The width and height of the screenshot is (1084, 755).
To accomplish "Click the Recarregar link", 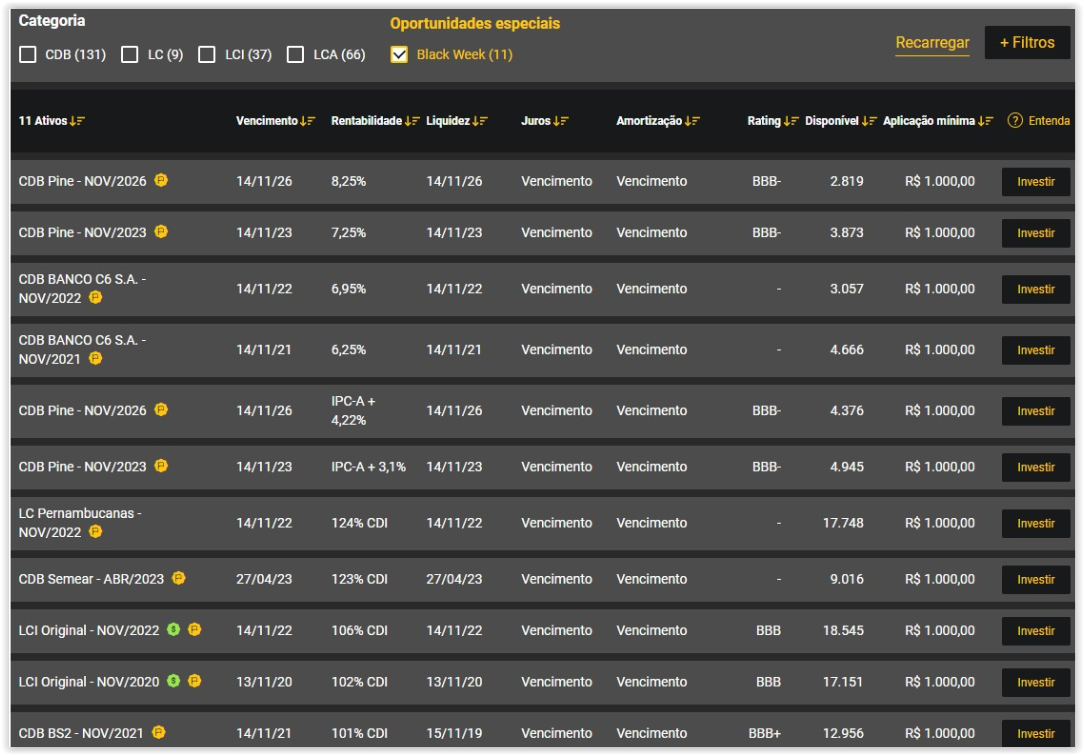I will [932, 43].
